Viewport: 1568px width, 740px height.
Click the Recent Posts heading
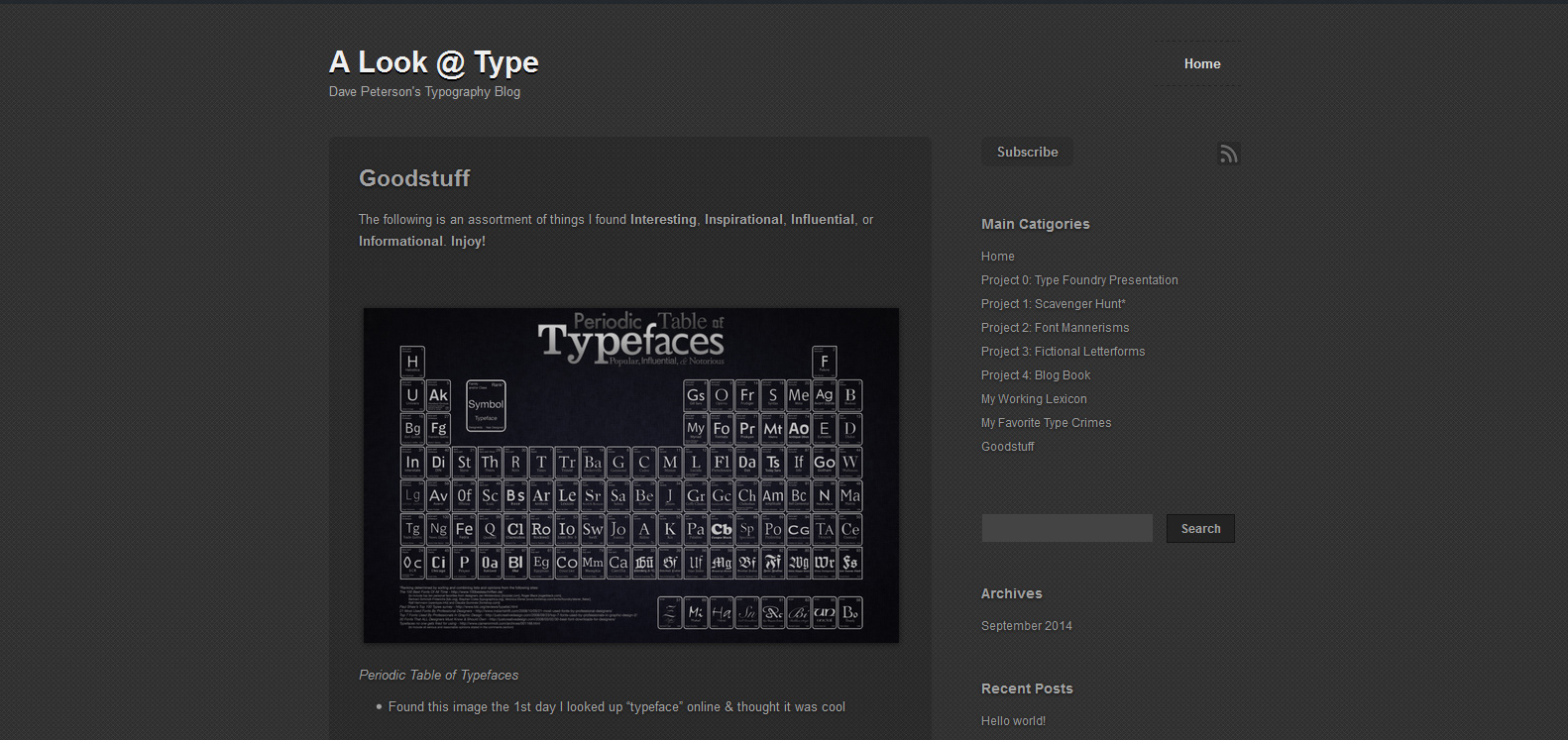[x=1027, y=688]
